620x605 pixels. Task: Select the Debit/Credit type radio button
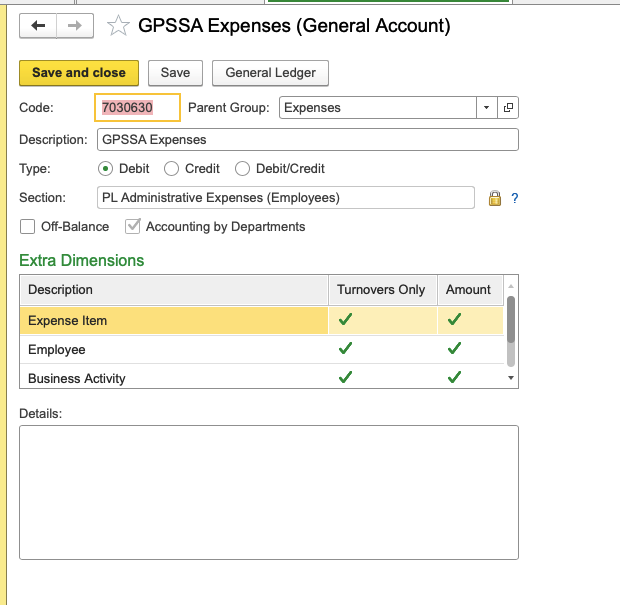tap(242, 169)
